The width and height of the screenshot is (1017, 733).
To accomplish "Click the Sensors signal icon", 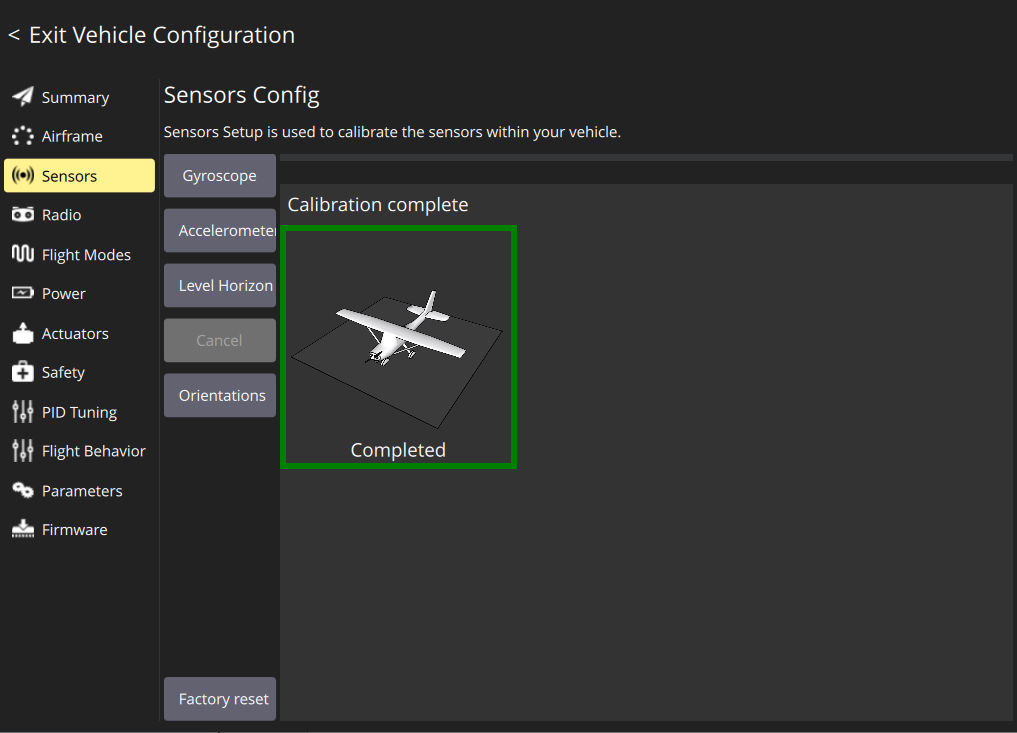I will point(21,175).
